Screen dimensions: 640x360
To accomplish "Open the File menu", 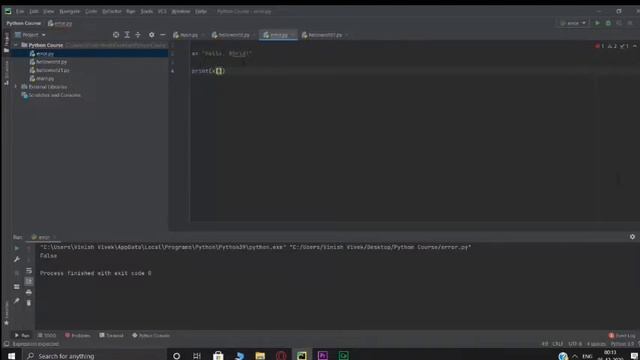I will click(20, 11).
